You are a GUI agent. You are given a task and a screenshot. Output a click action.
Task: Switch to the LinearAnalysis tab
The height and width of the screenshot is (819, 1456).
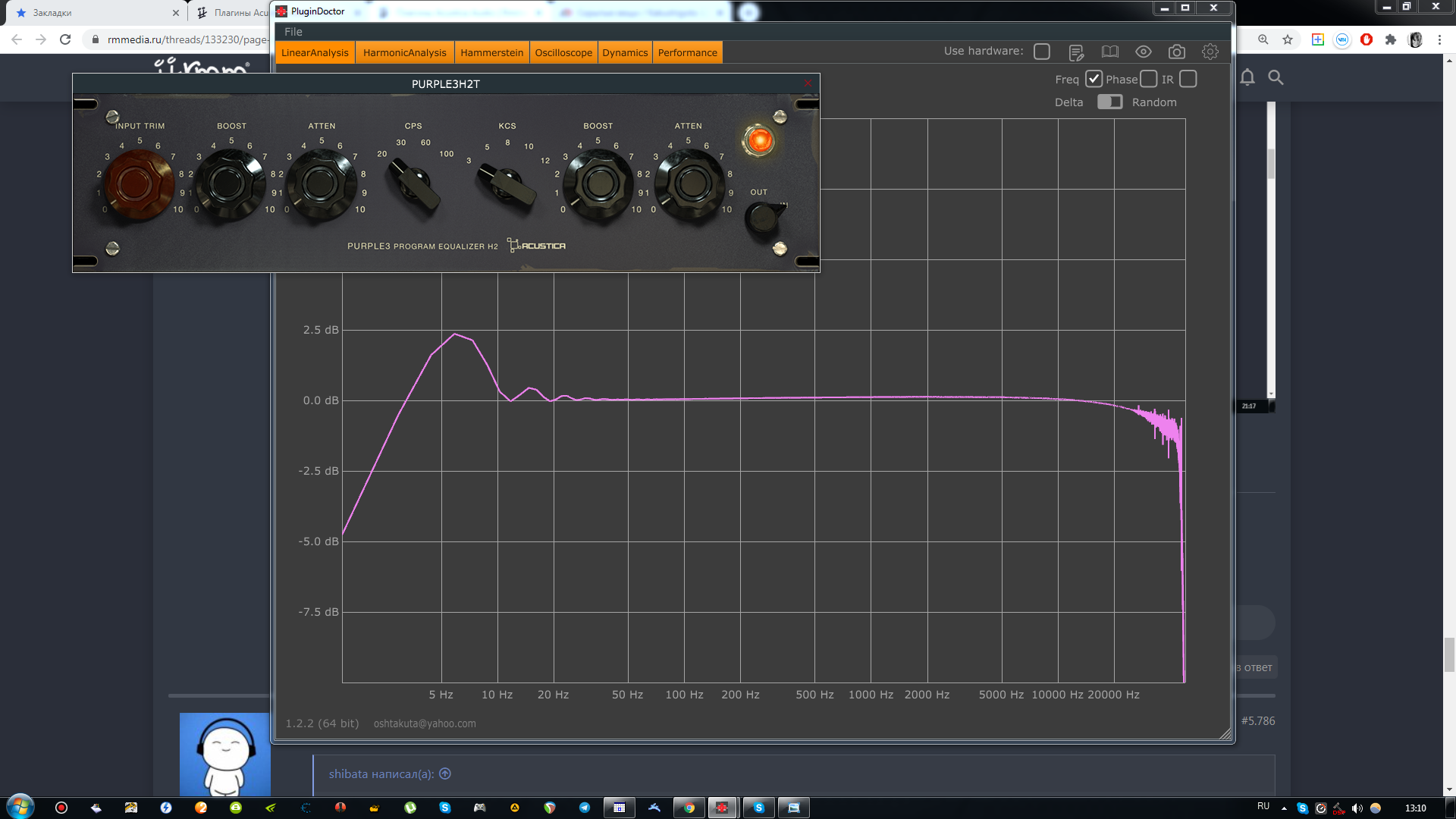pyautogui.click(x=315, y=52)
